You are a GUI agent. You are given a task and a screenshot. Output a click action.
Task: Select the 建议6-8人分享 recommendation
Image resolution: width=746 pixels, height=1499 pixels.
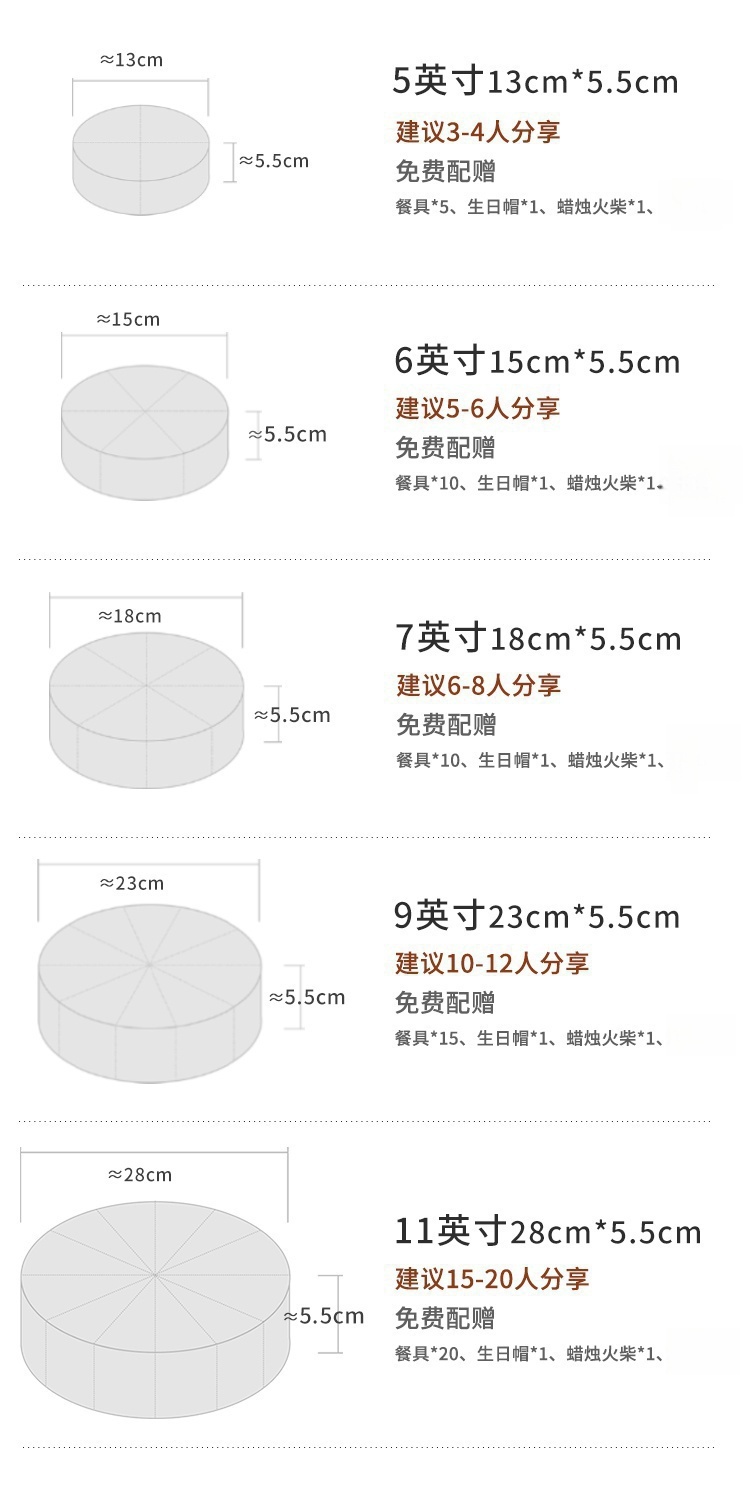point(479,685)
